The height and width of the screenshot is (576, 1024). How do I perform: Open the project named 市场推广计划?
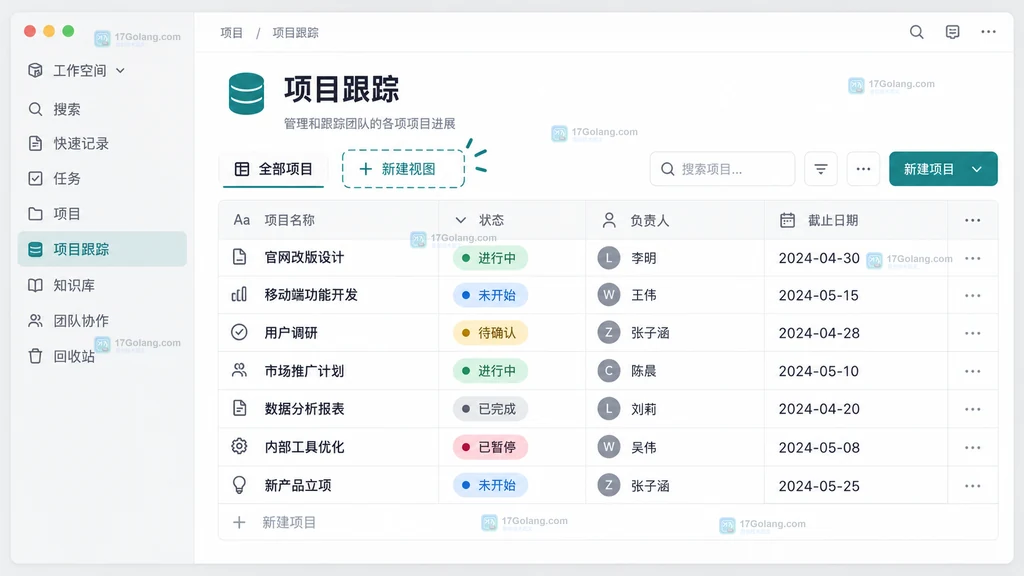304,371
